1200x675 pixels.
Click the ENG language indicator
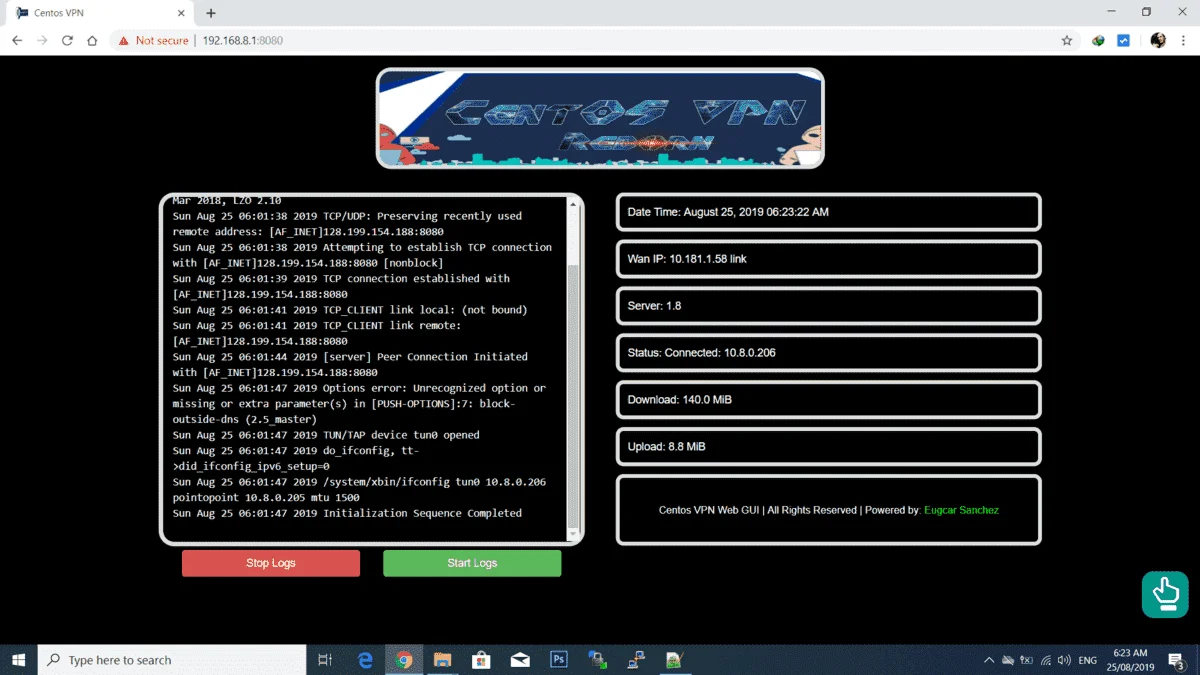point(1088,660)
